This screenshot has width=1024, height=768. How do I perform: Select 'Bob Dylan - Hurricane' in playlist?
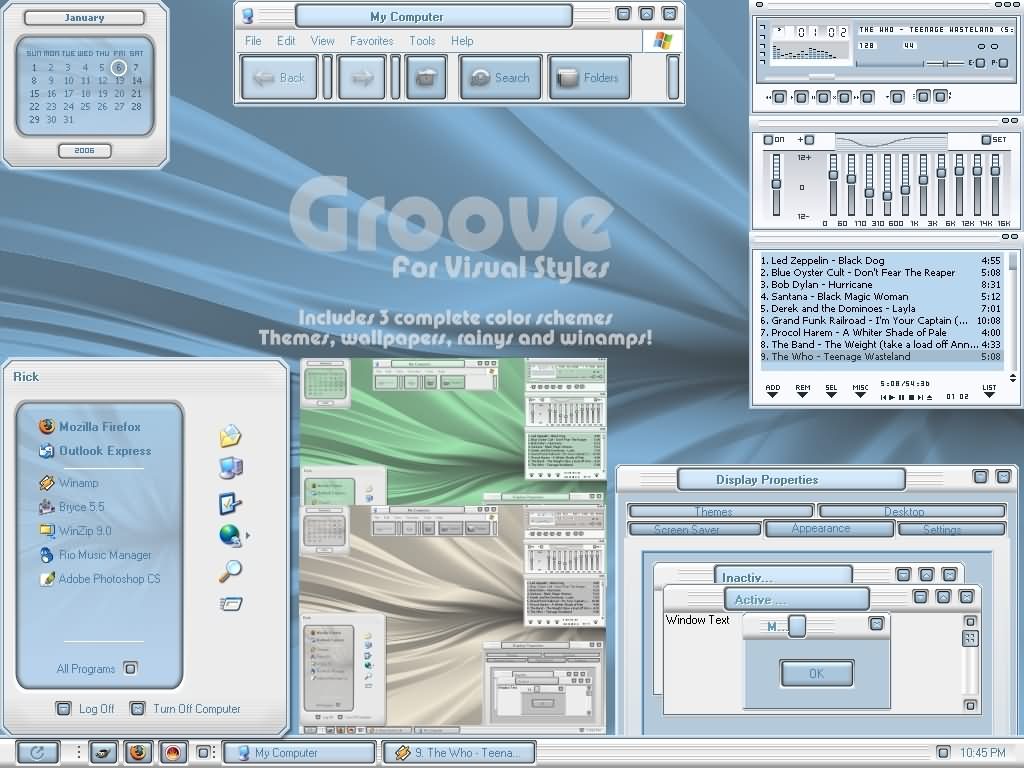(880, 284)
